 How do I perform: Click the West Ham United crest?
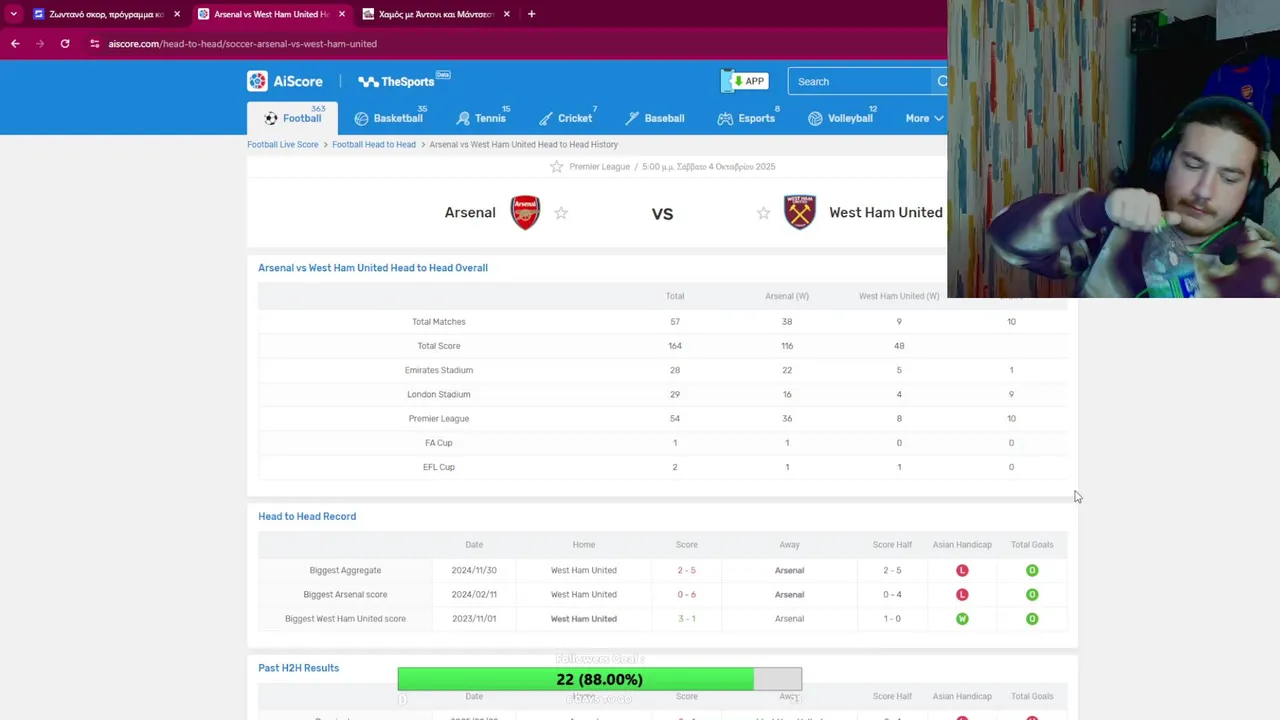[x=800, y=212]
